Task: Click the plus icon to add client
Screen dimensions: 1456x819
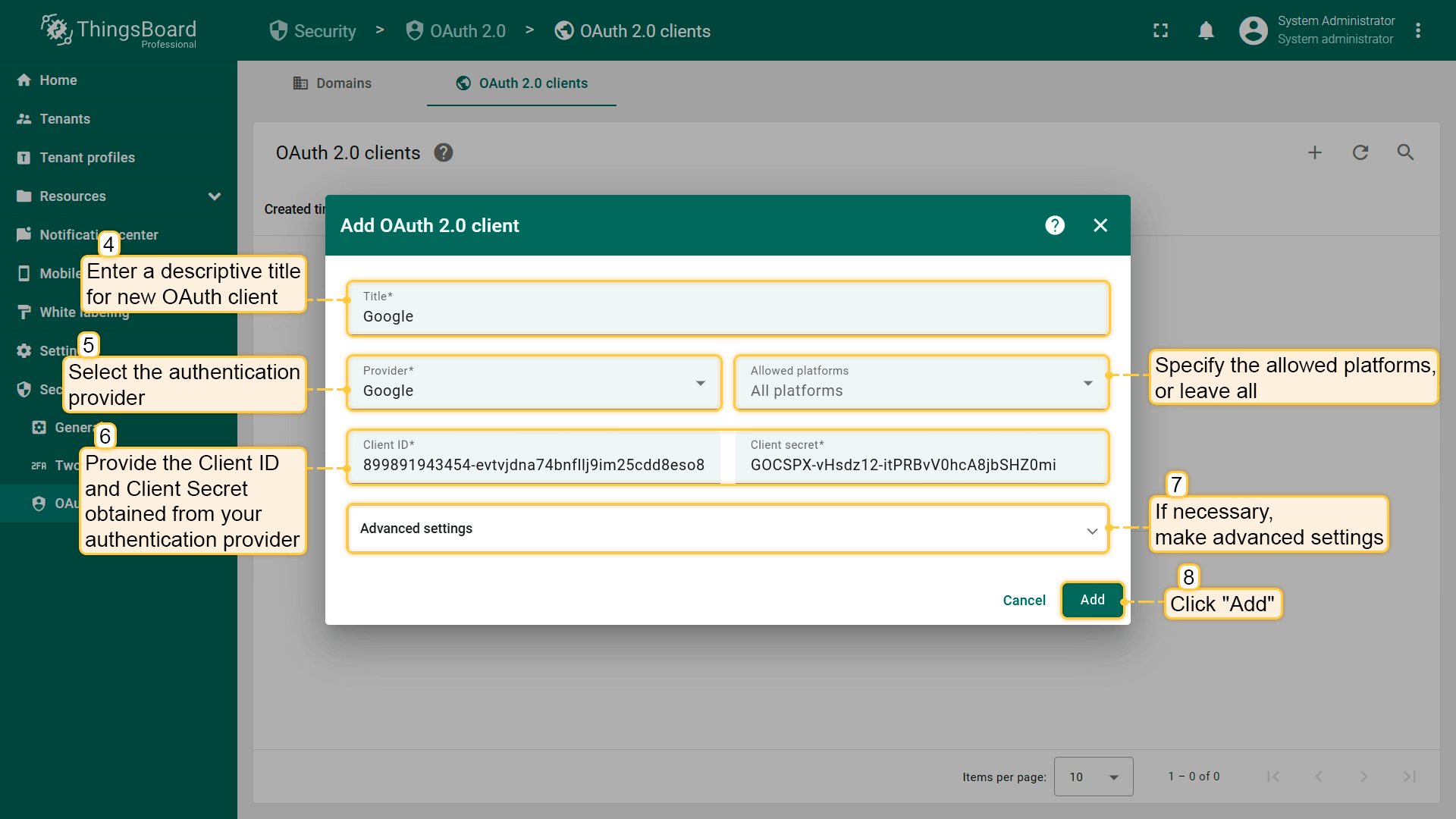Action: tap(1315, 152)
